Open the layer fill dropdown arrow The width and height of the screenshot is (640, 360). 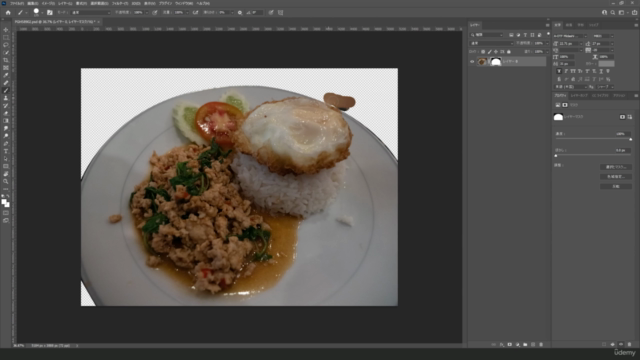(x=547, y=52)
